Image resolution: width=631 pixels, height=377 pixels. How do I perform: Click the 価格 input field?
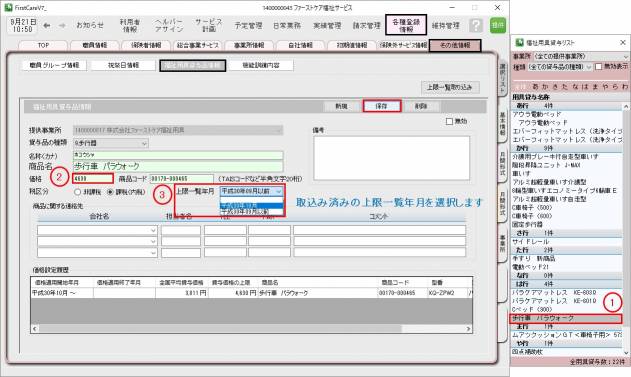[93, 179]
